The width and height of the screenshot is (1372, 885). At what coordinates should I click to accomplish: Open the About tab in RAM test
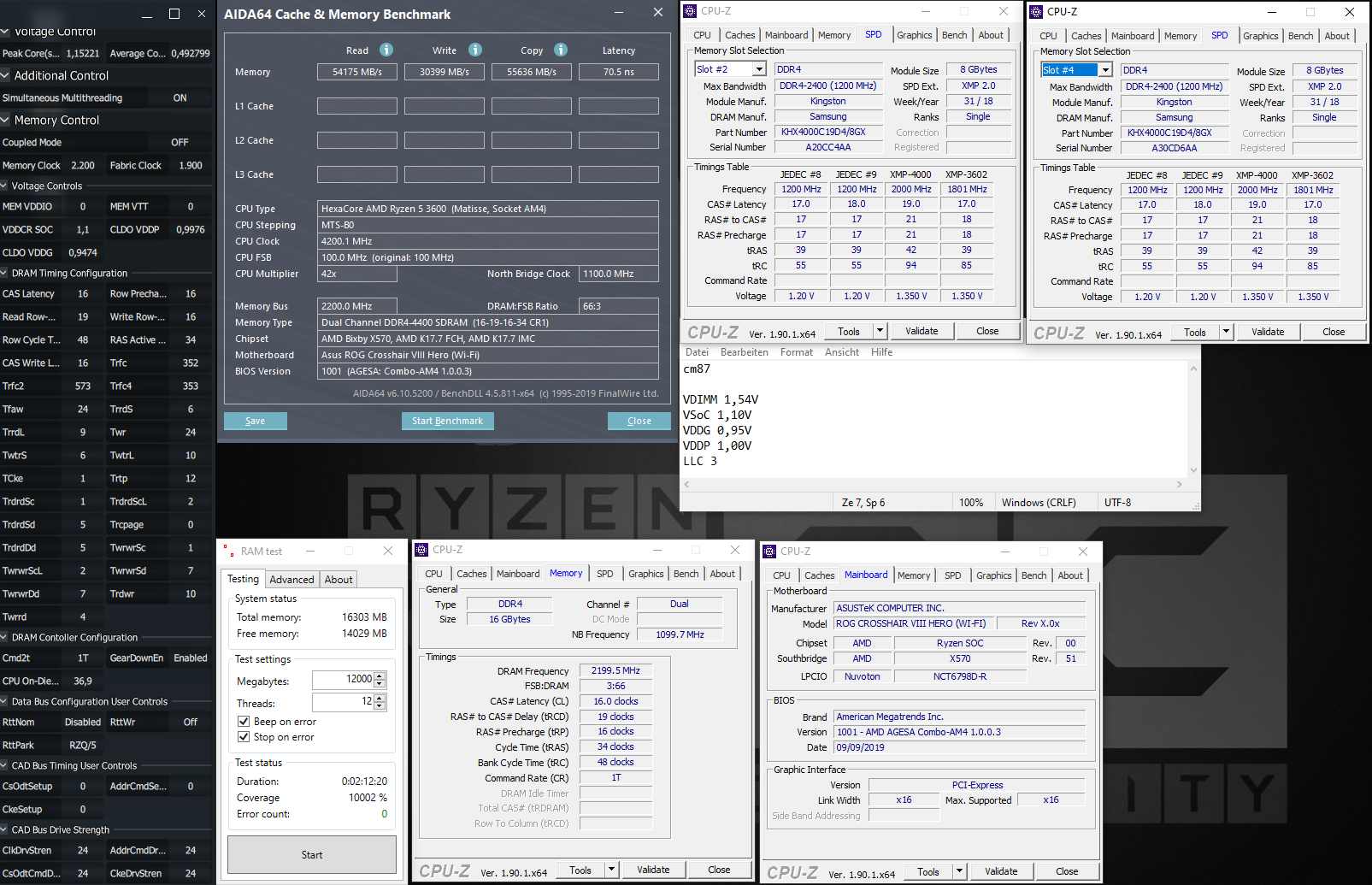point(339,580)
